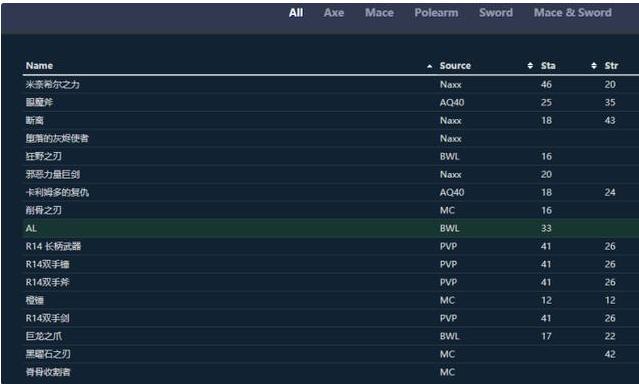Click the Str value 26 in R14双手剑 row
Viewport: 639px width, 384px height.
(x=610, y=318)
